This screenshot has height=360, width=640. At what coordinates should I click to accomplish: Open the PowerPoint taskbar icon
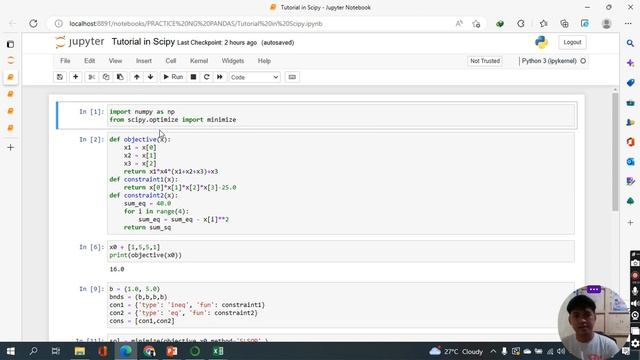click(x=172, y=351)
